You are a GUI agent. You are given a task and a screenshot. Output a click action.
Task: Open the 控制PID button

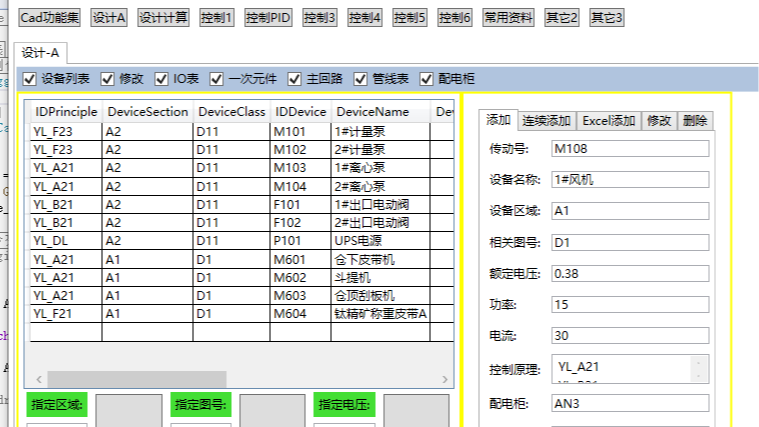tap(268, 18)
